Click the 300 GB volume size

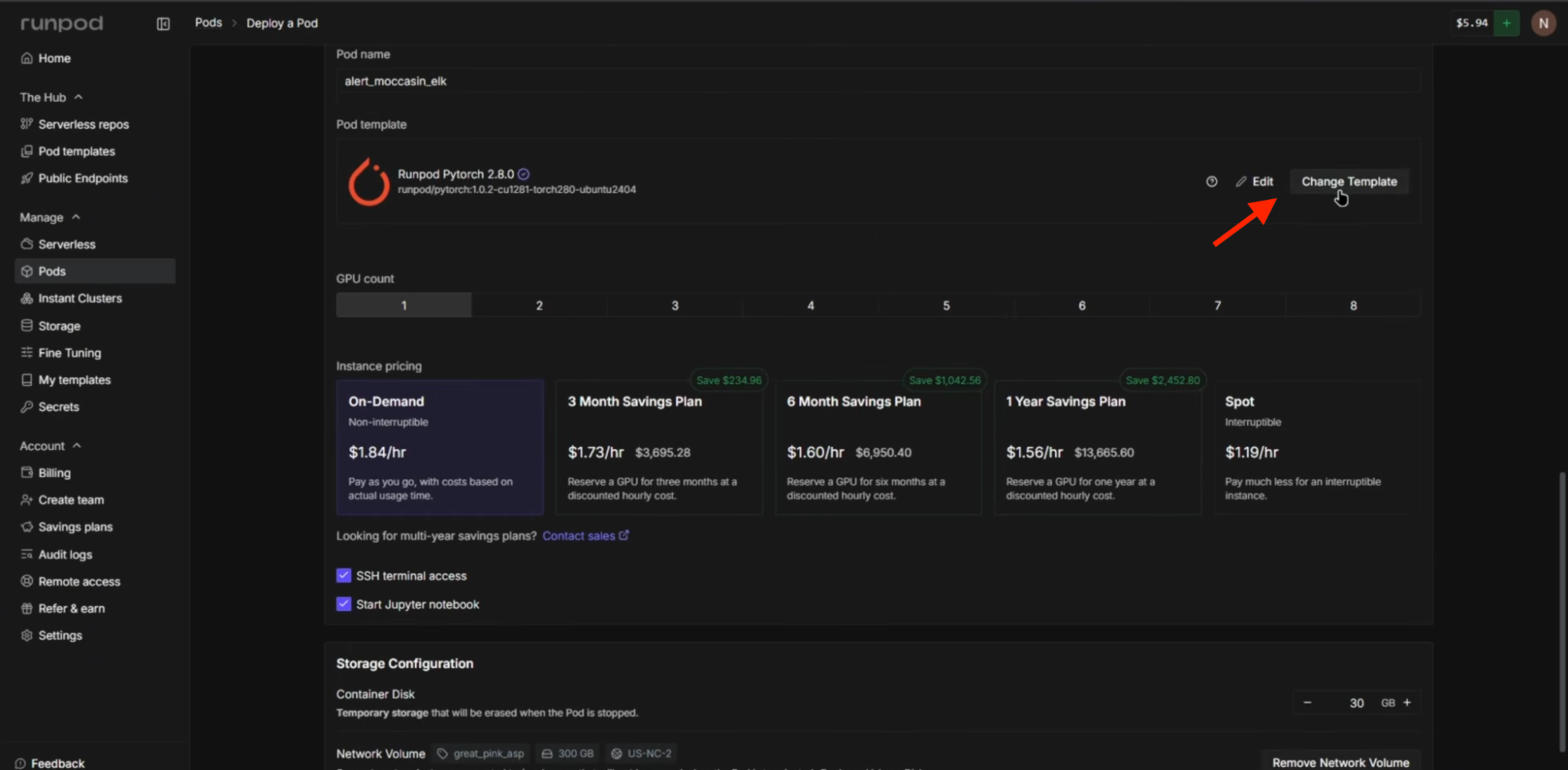[x=567, y=754]
